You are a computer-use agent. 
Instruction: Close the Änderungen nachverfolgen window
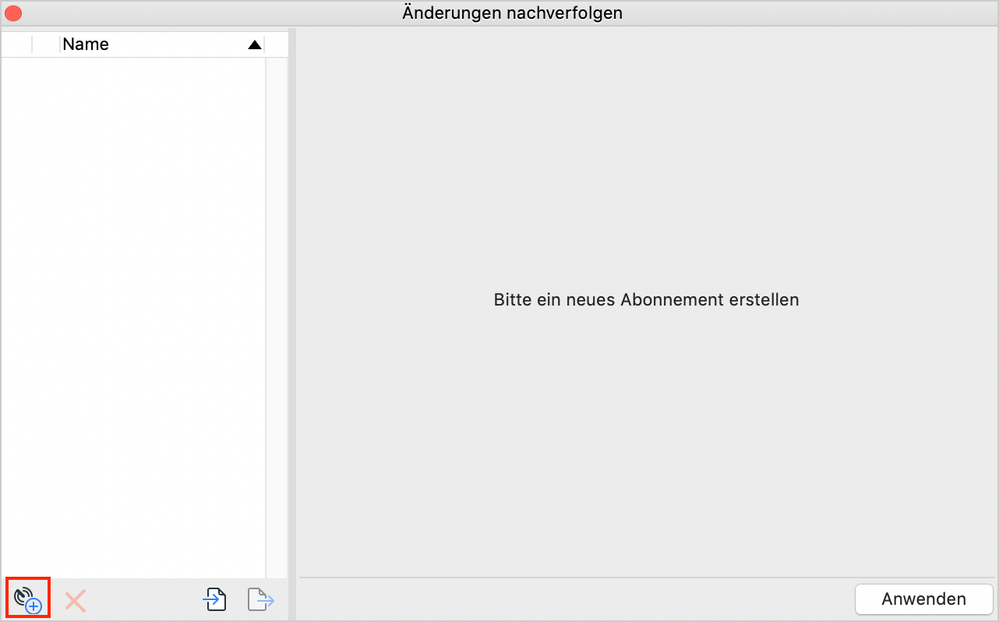tap(13, 13)
